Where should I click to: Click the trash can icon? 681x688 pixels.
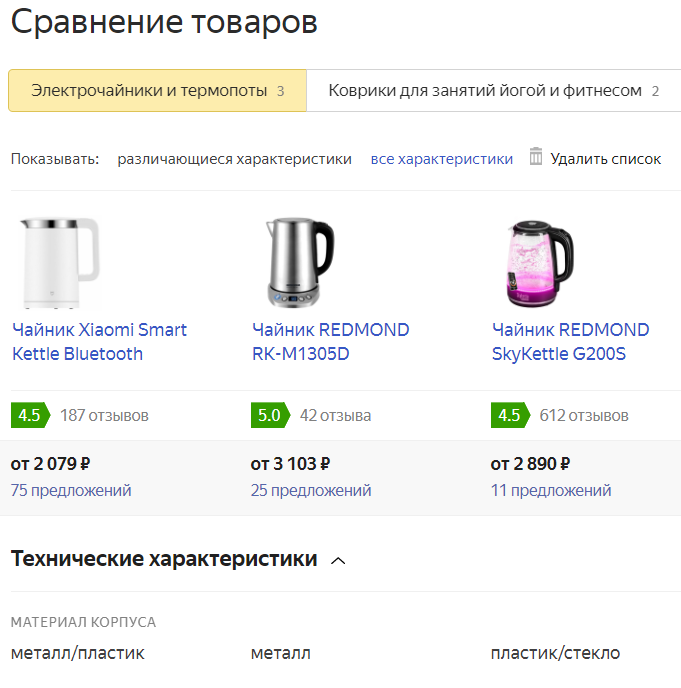pos(535,156)
